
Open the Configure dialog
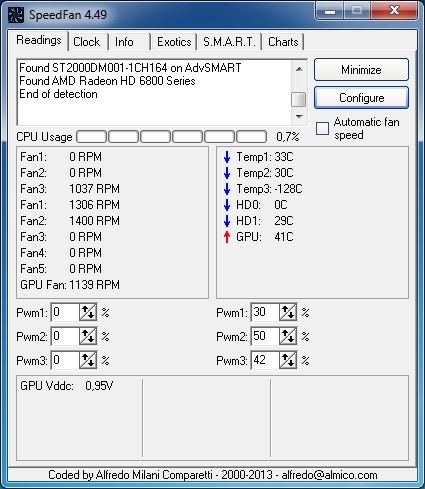361,98
